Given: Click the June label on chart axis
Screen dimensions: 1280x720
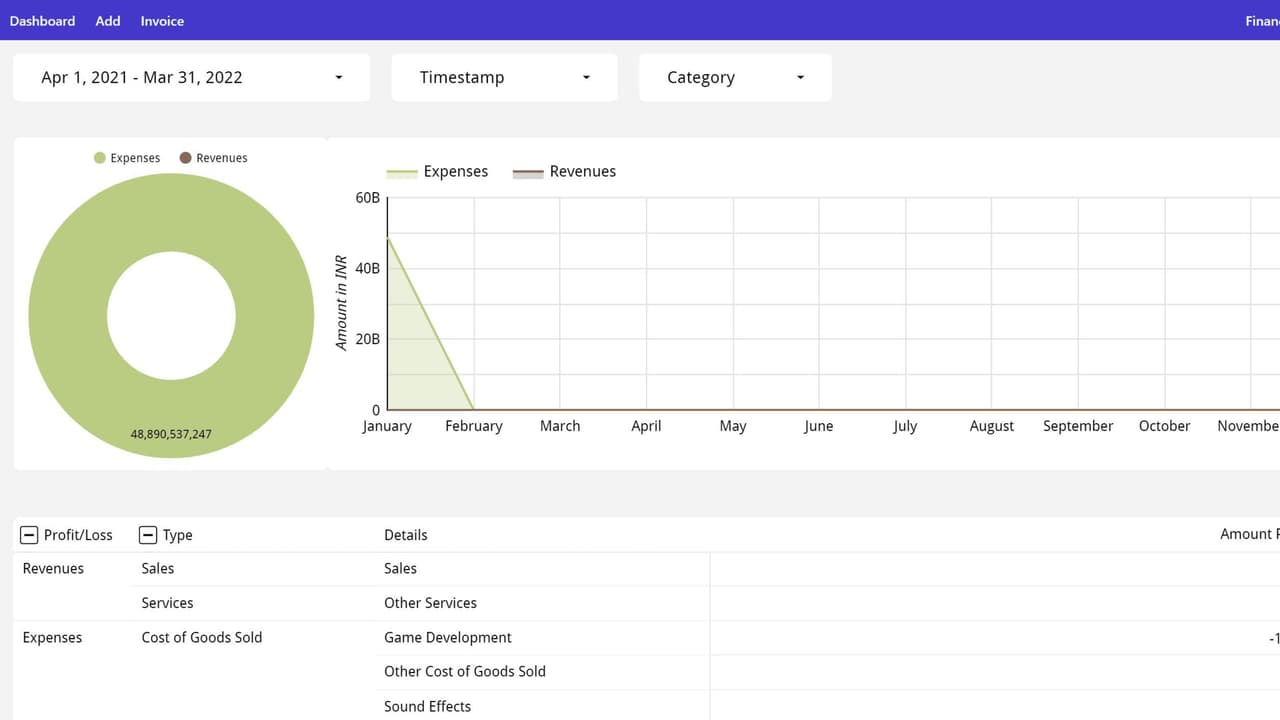Looking at the screenshot, I should [x=819, y=426].
